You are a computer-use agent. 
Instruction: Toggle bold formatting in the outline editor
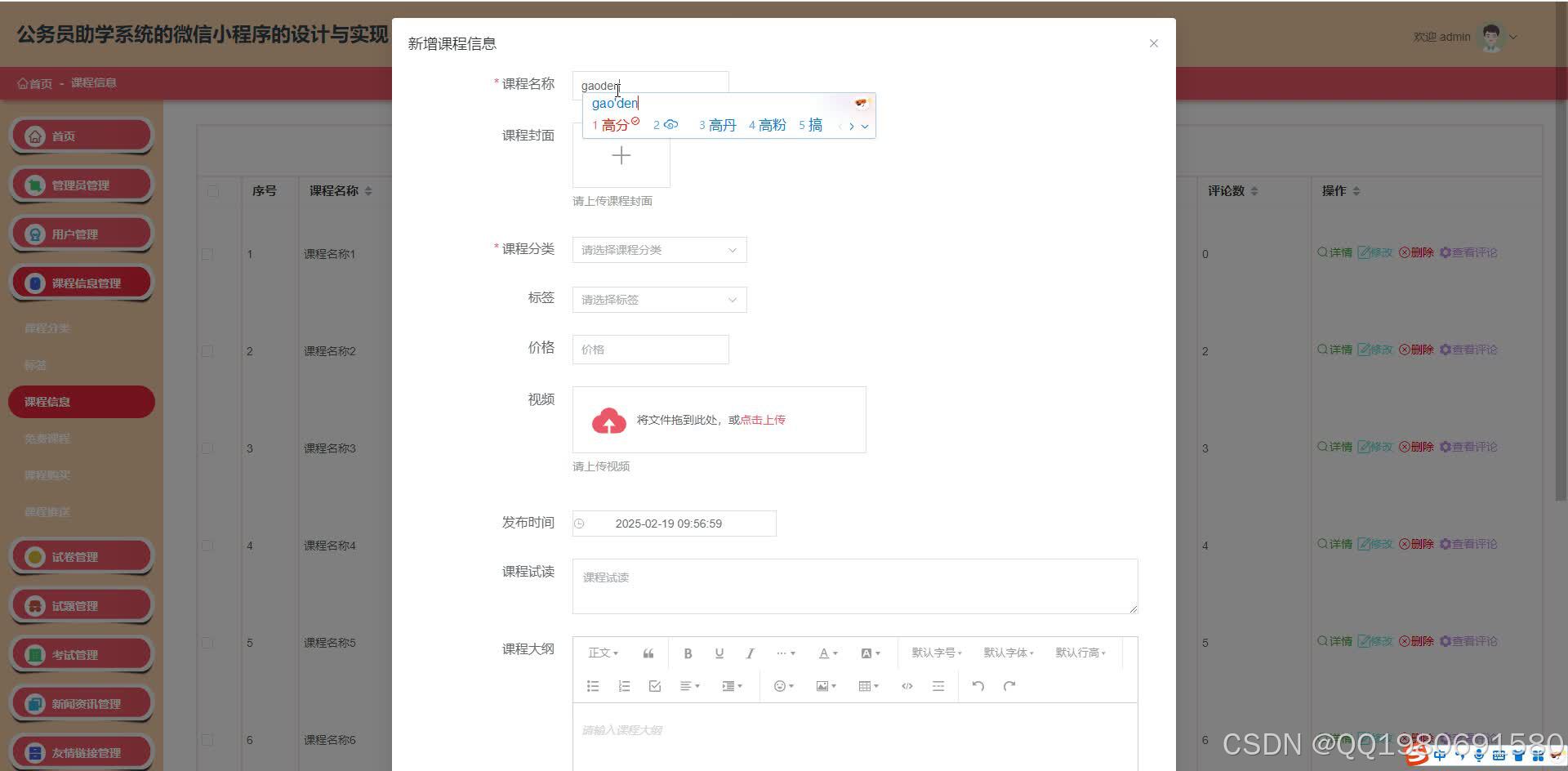(687, 653)
